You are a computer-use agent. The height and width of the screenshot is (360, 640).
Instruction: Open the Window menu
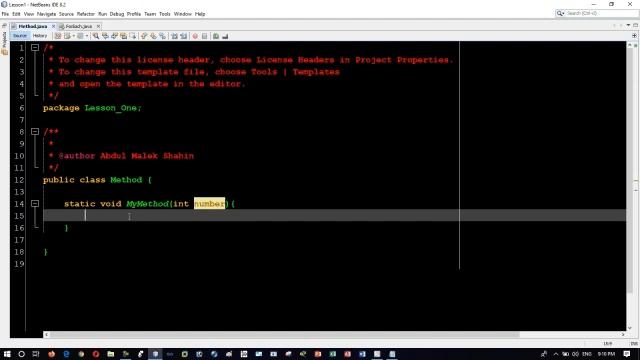click(182, 14)
